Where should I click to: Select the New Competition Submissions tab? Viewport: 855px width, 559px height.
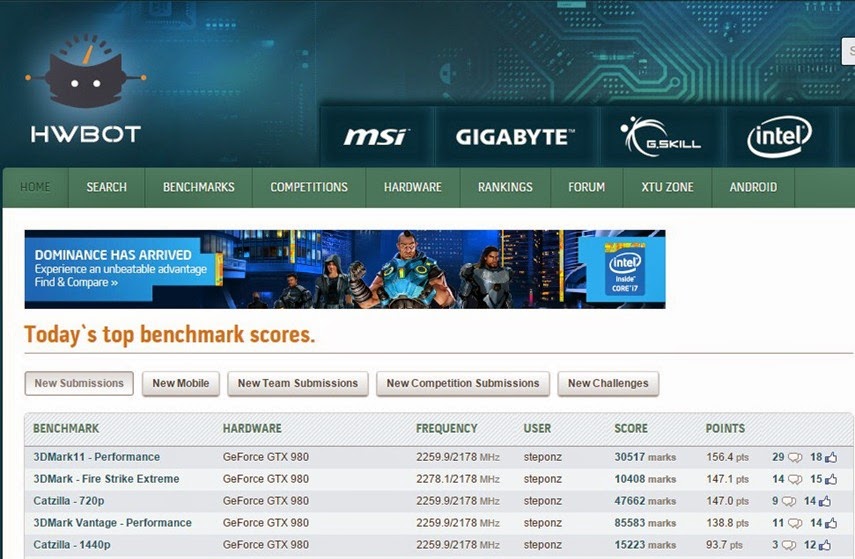pos(463,383)
